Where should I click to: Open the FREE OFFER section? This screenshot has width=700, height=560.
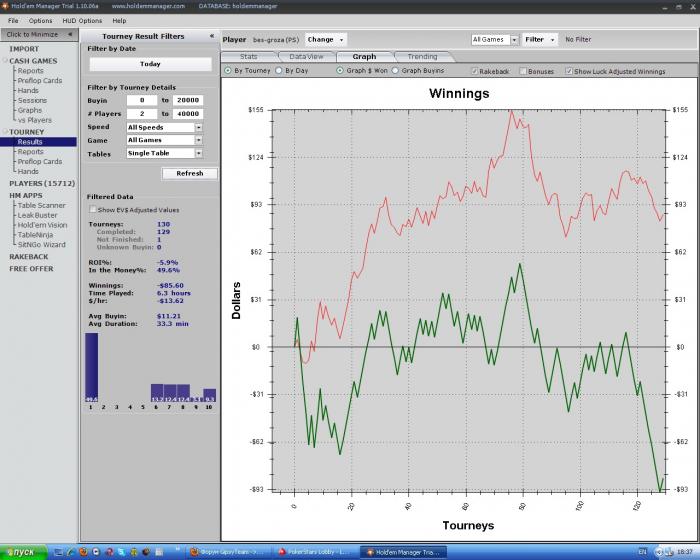pyautogui.click(x=31, y=269)
